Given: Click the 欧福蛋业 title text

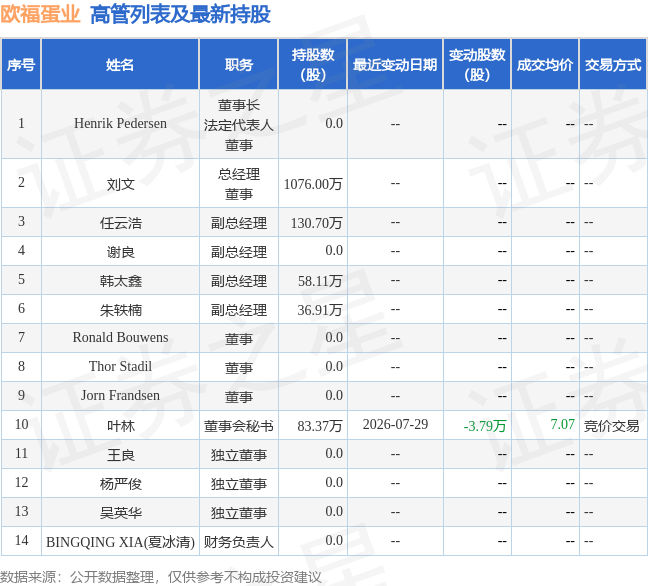Looking at the screenshot, I should coord(40,14).
